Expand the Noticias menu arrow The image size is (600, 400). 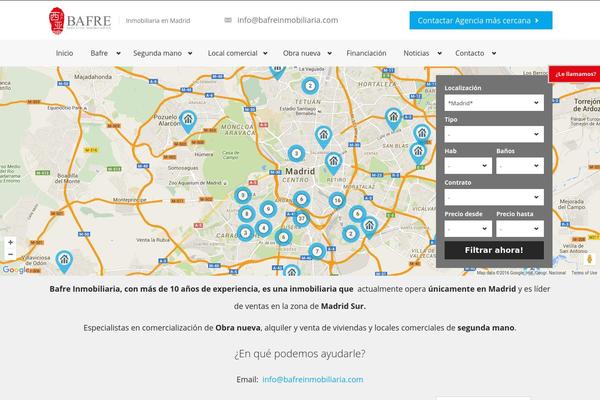click(440, 54)
